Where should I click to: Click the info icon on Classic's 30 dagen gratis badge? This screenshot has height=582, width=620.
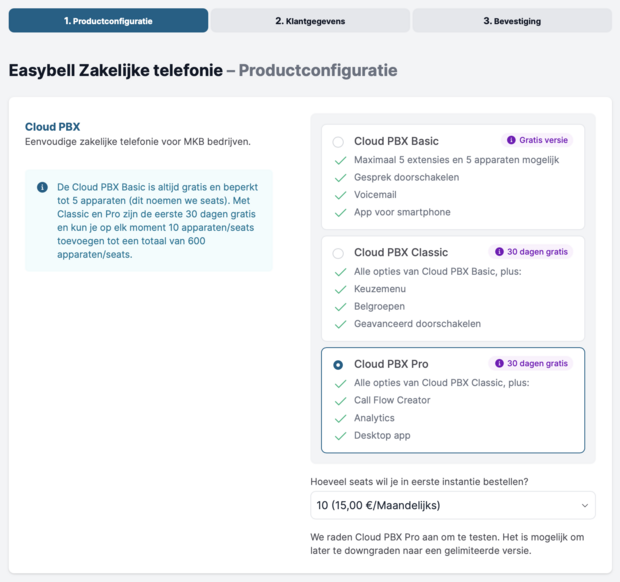point(499,251)
